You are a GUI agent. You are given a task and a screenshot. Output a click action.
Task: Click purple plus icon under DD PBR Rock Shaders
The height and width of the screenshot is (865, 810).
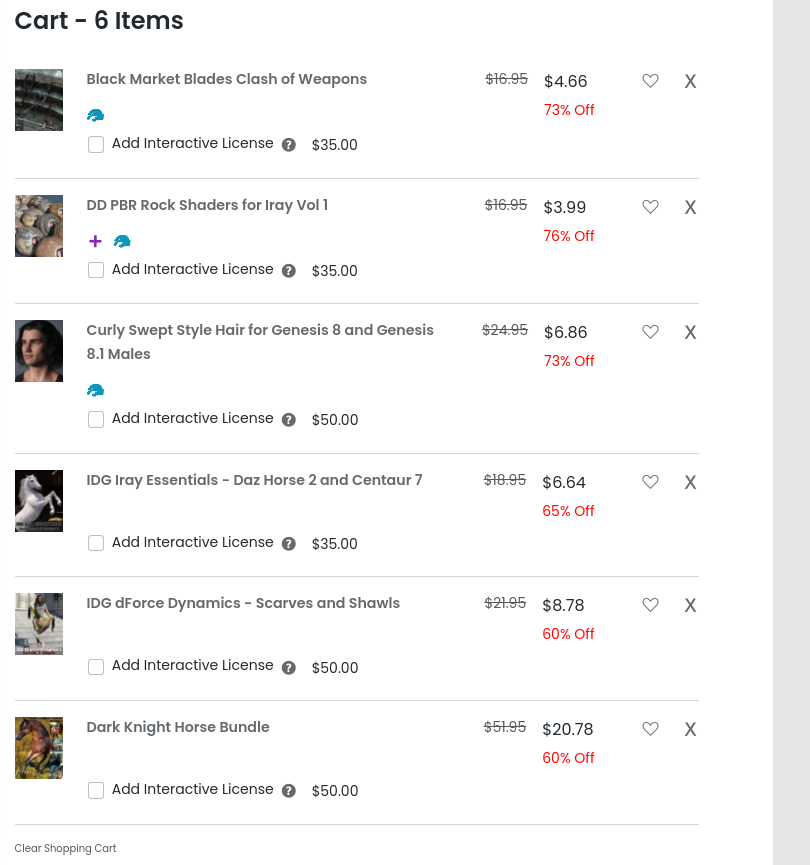pyautogui.click(x=95, y=241)
